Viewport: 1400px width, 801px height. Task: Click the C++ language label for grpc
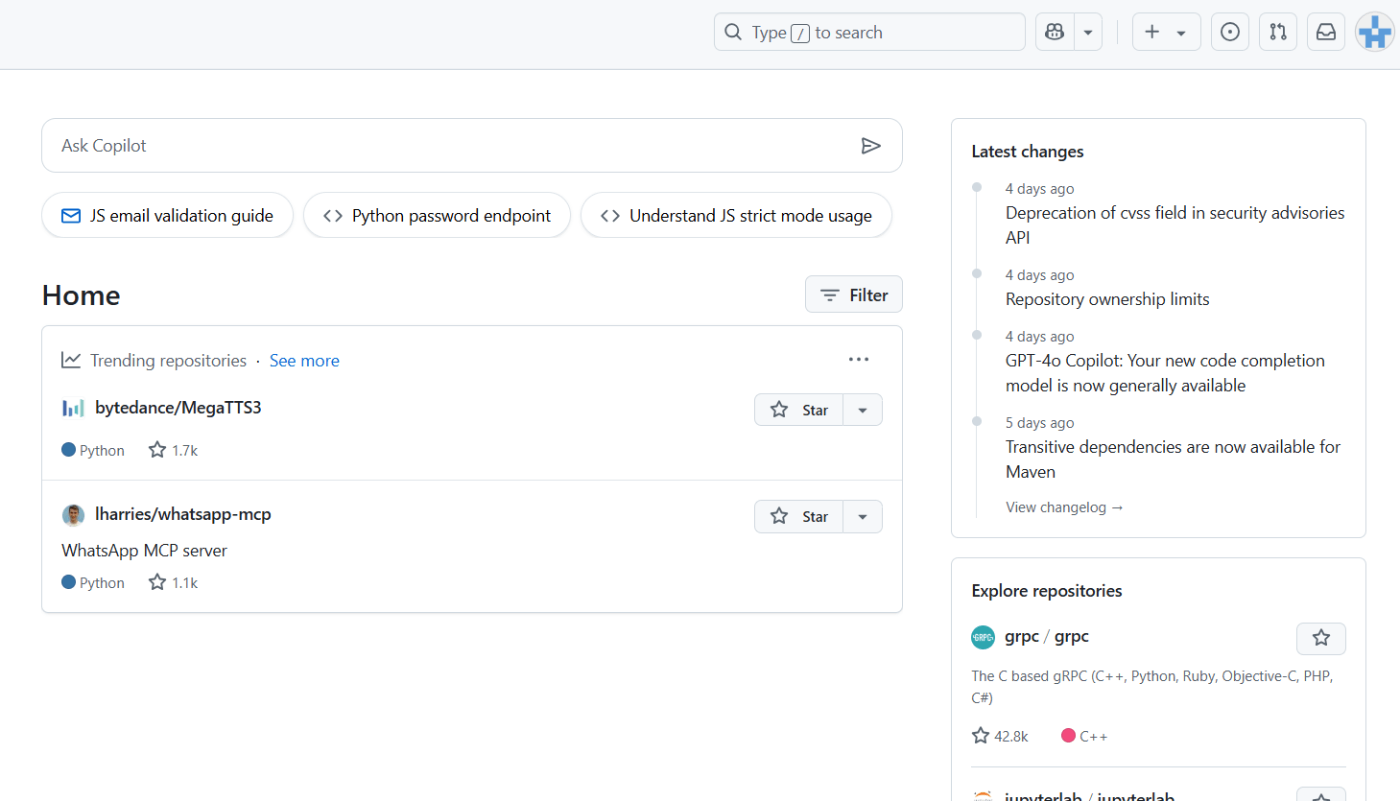click(1084, 736)
